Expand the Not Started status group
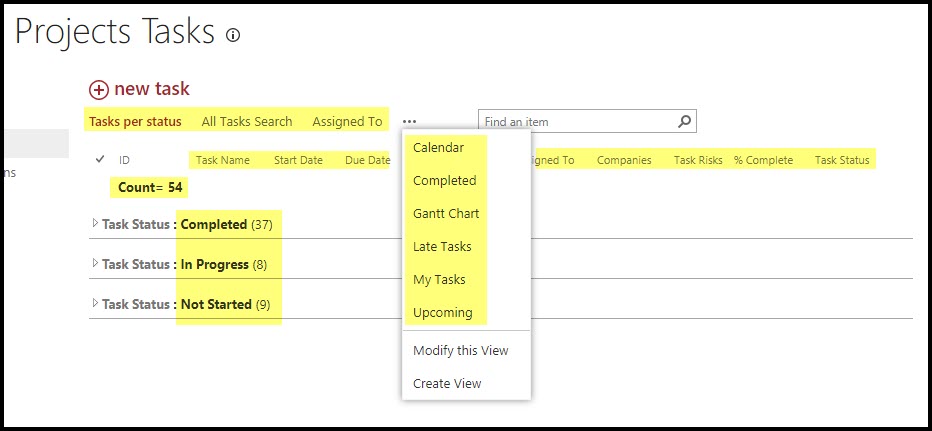Image resolution: width=932 pixels, height=431 pixels. (x=95, y=303)
